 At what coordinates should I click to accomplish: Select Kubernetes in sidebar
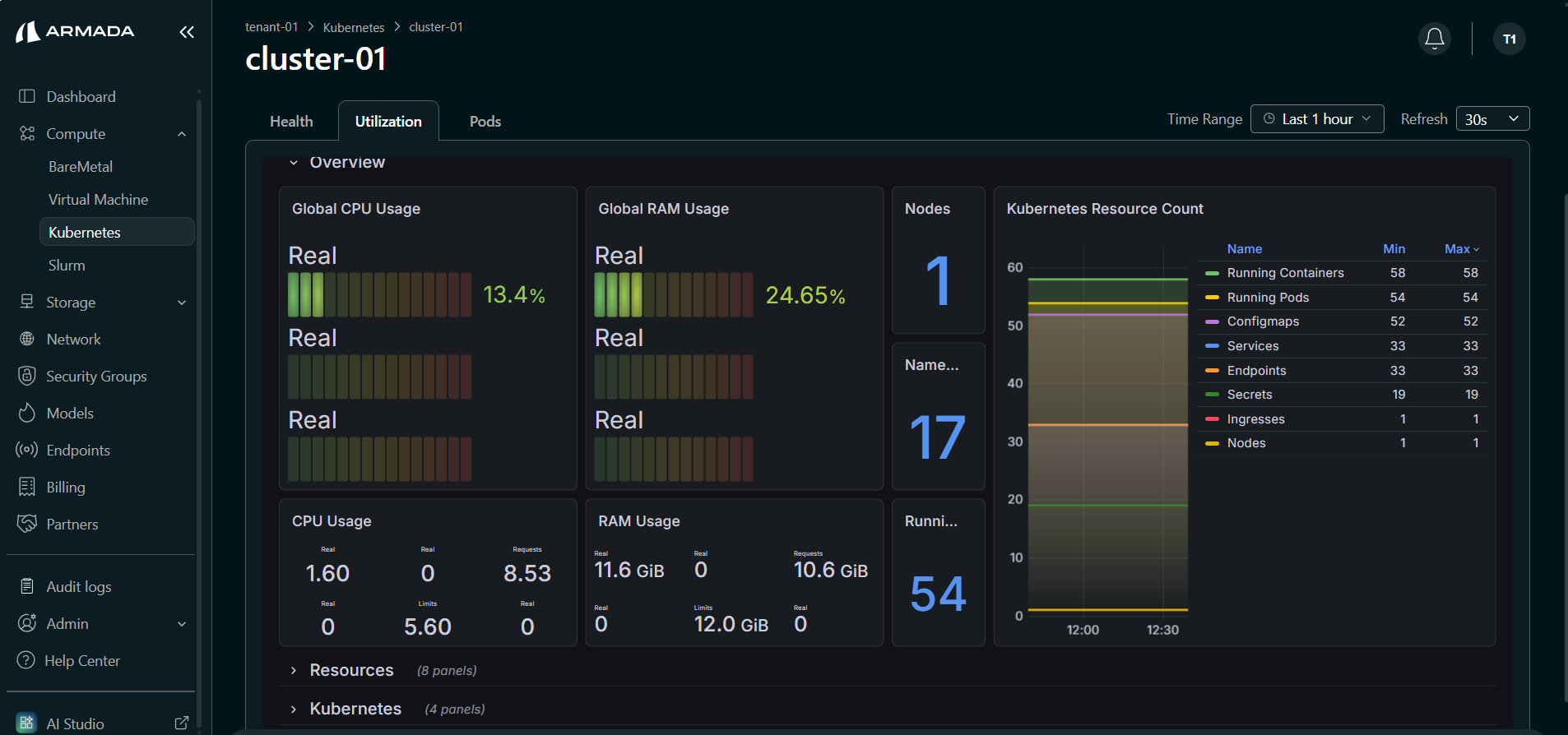(x=117, y=232)
